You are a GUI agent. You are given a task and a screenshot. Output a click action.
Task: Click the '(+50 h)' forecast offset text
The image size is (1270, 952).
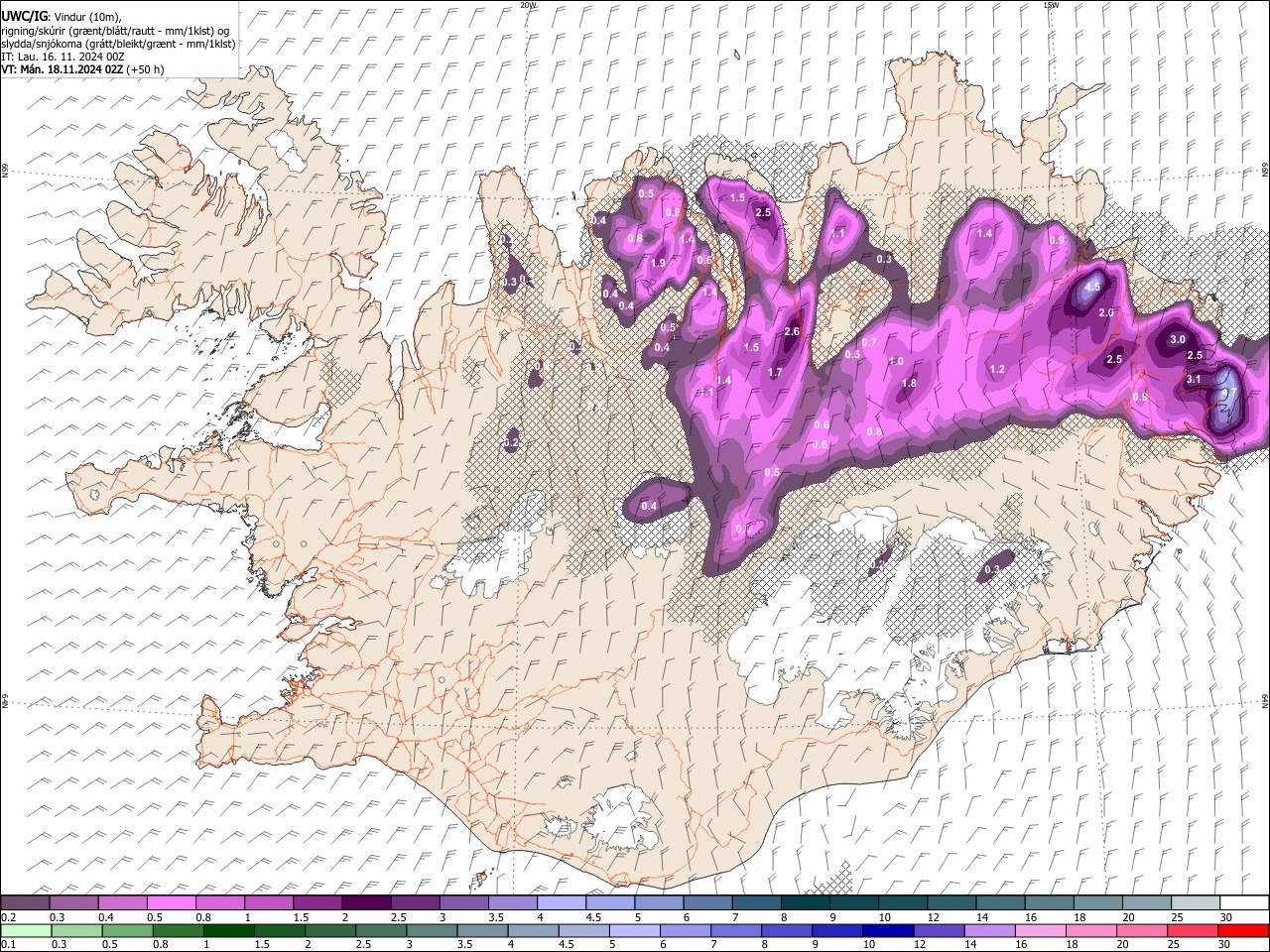(x=145, y=70)
